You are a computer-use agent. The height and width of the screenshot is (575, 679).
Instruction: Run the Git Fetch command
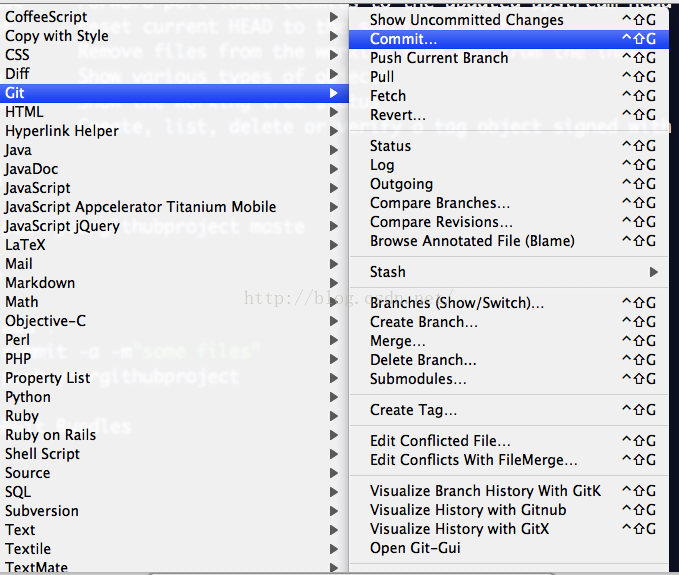click(509, 96)
